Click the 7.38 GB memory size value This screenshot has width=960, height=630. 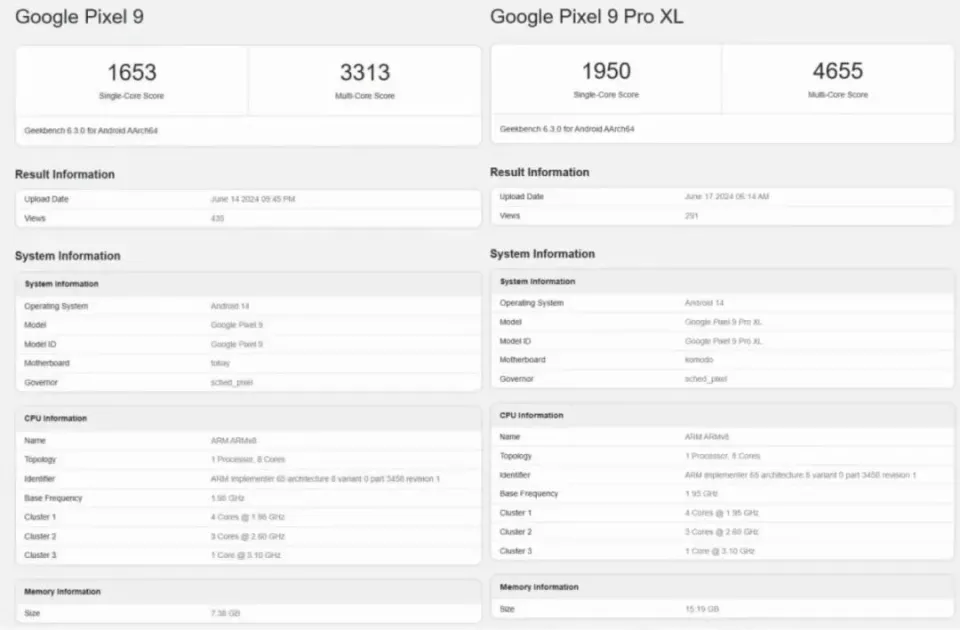pos(226,612)
